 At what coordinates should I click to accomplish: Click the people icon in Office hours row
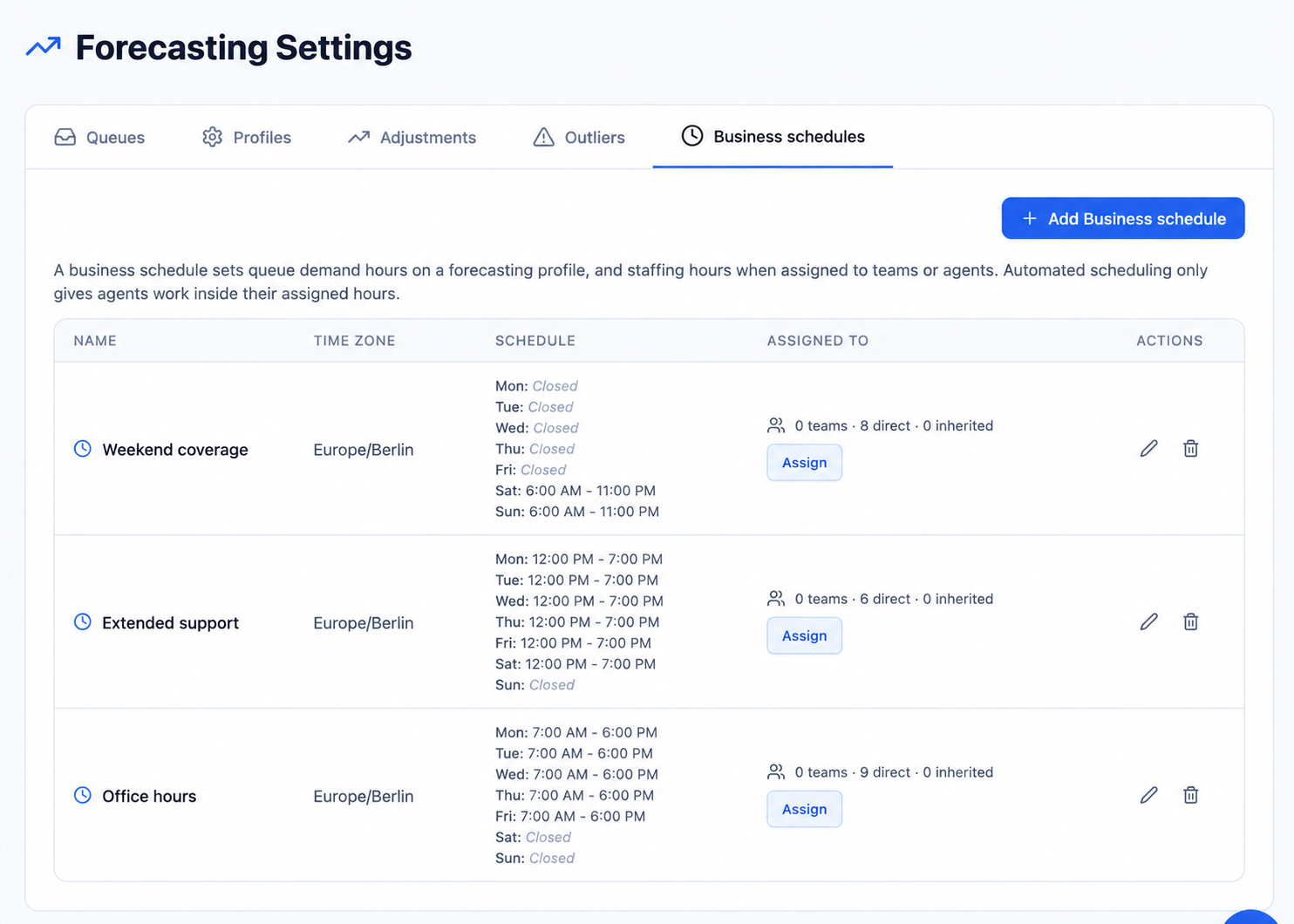point(776,772)
